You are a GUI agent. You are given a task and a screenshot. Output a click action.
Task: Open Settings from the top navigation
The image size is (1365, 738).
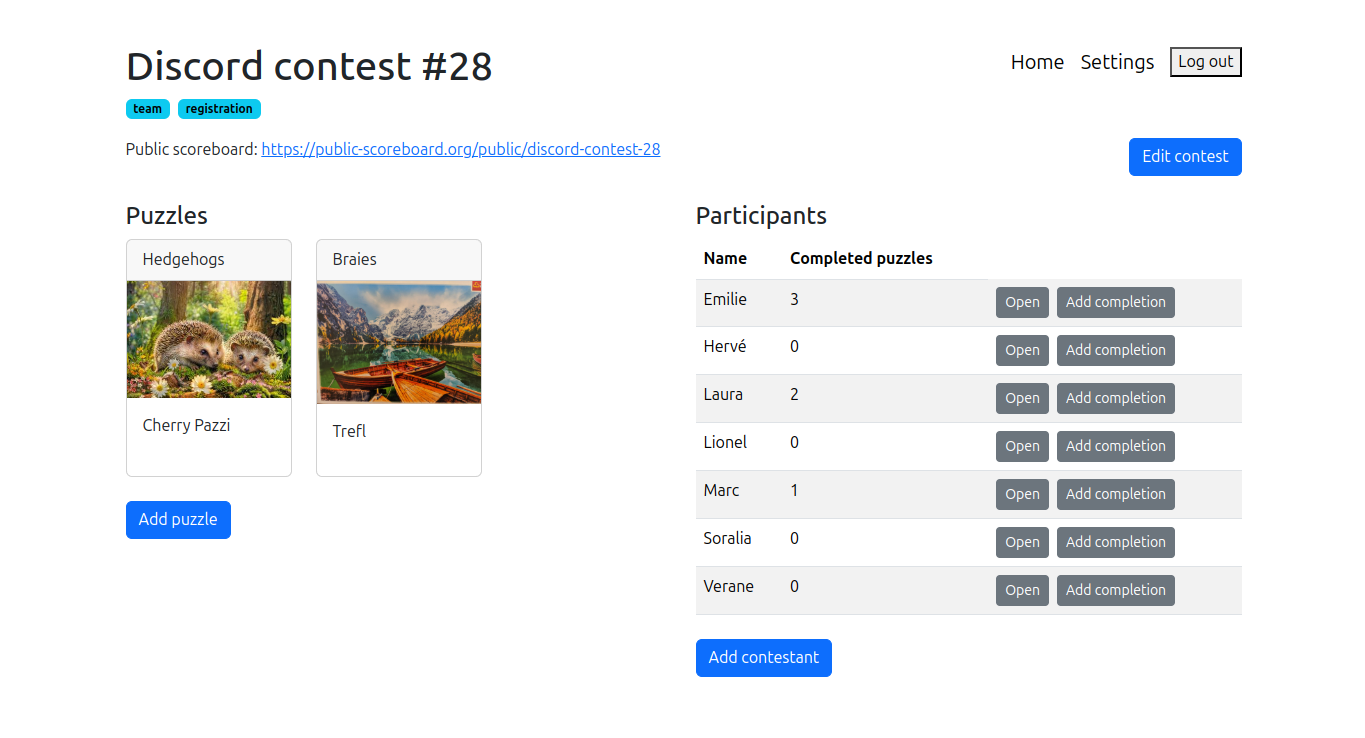(1117, 62)
